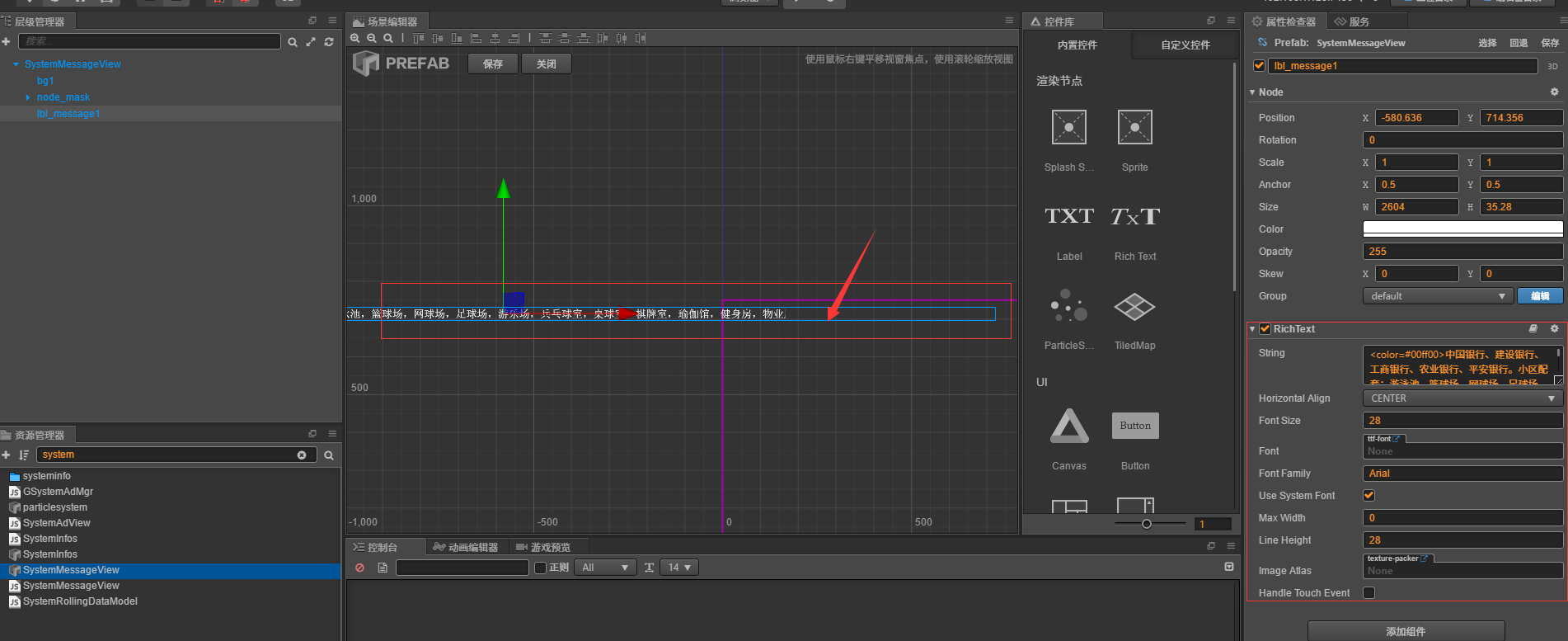
Task: Select the Button control in widget library
Action: [1135, 426]
